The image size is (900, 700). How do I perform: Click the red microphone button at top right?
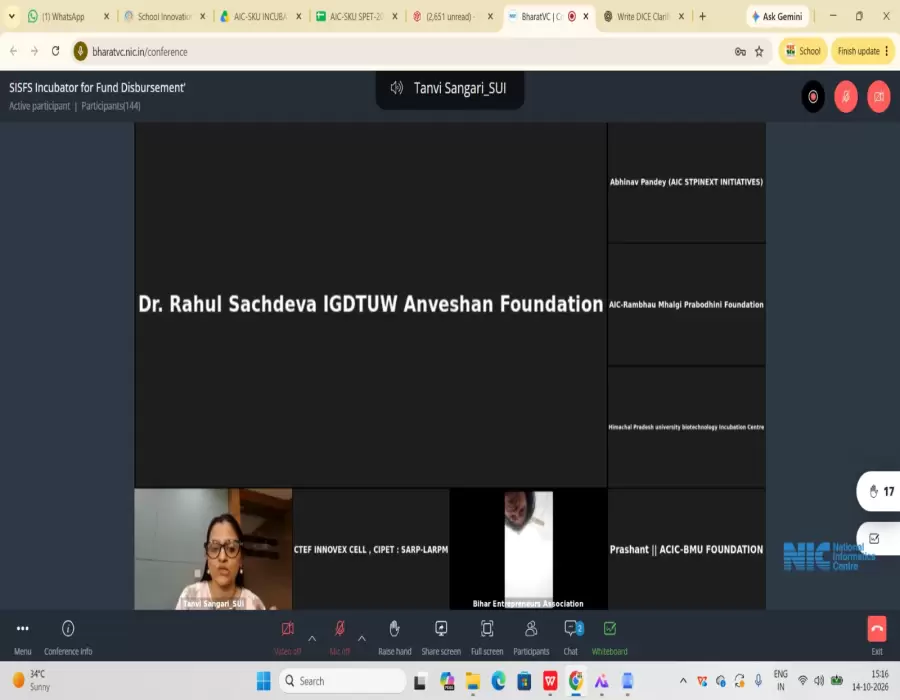845,96
